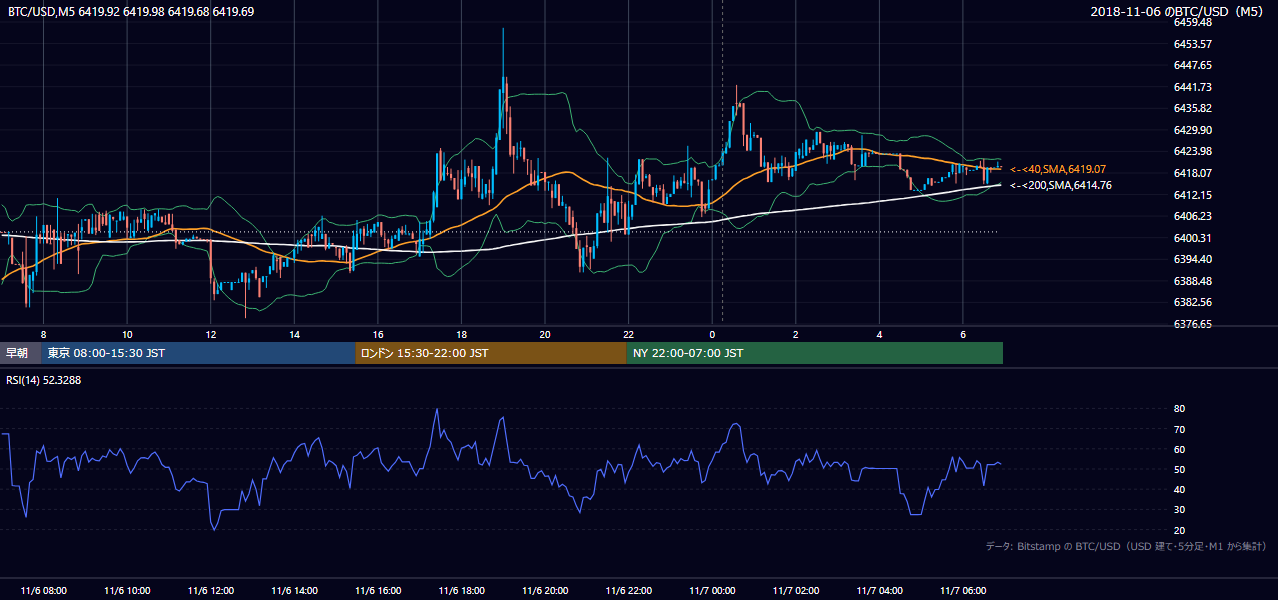Click the bottom time label 11/6 12:00

tap(210, 591)
